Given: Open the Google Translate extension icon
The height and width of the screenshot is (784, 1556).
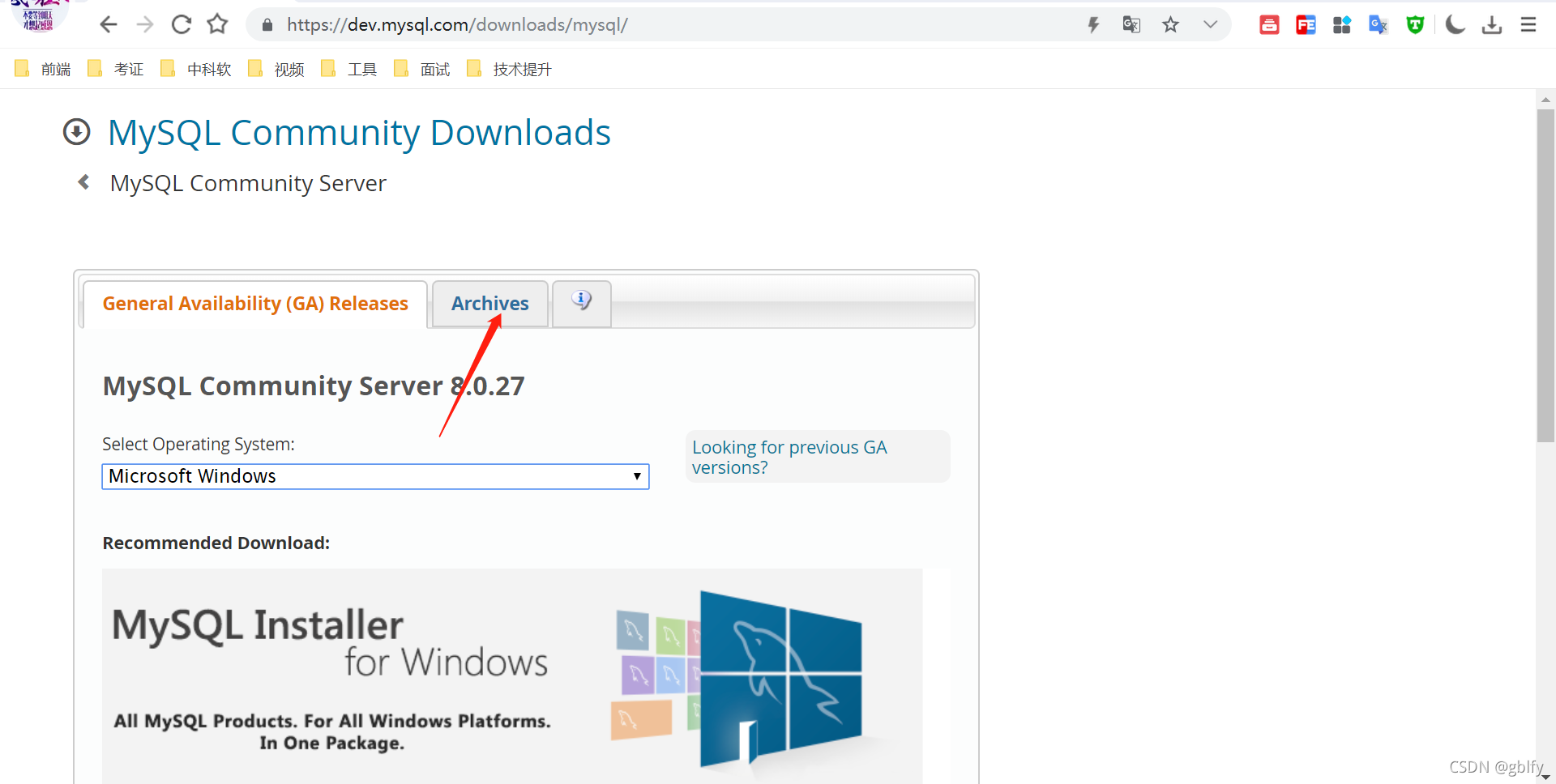Looking at the screenshot, I should tap(1379, 25).
